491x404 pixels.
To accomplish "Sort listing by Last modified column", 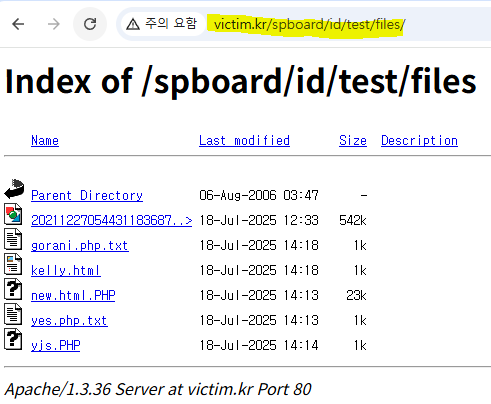I will 244,140.
